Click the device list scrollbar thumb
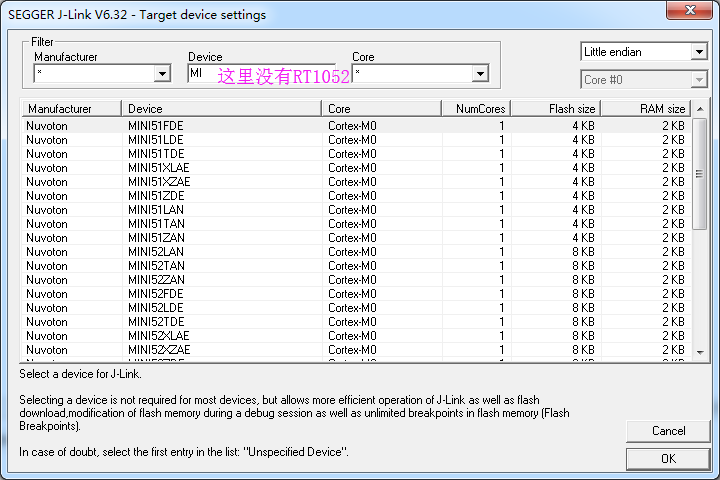 point(700,174)
